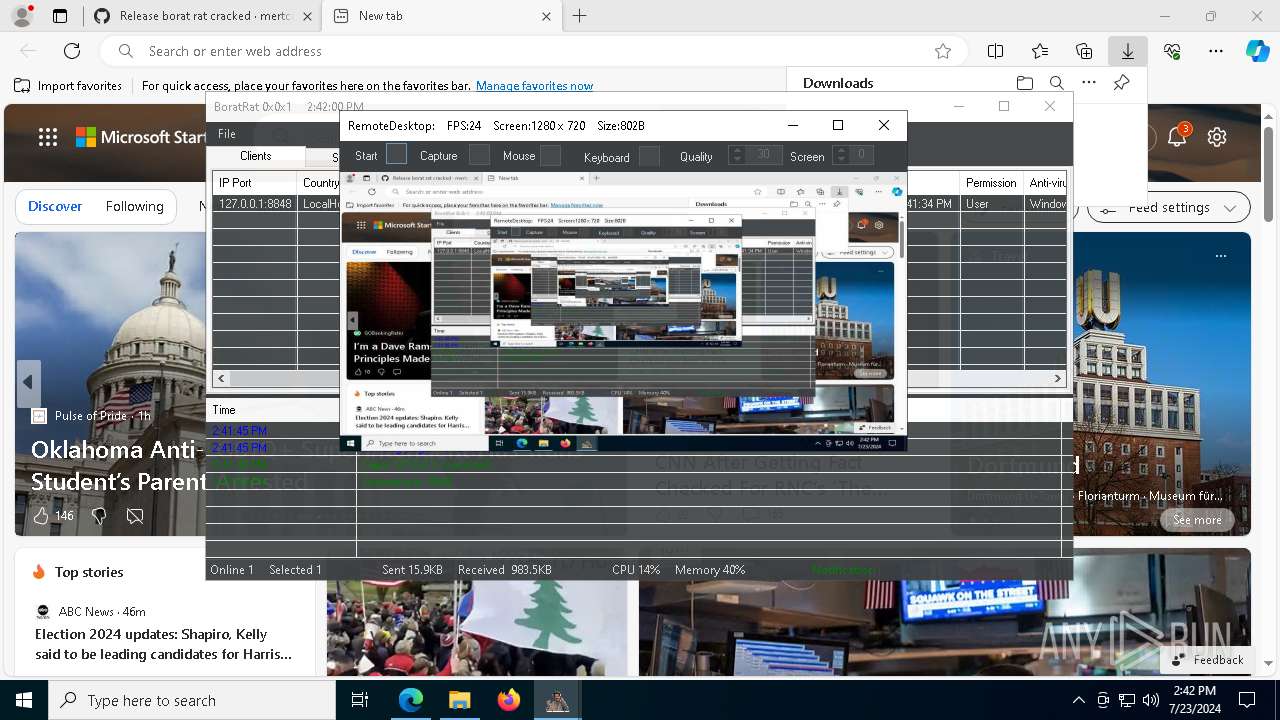Launch Firefox from the taskbar
1280x720 pixels.
click(509, 700)
